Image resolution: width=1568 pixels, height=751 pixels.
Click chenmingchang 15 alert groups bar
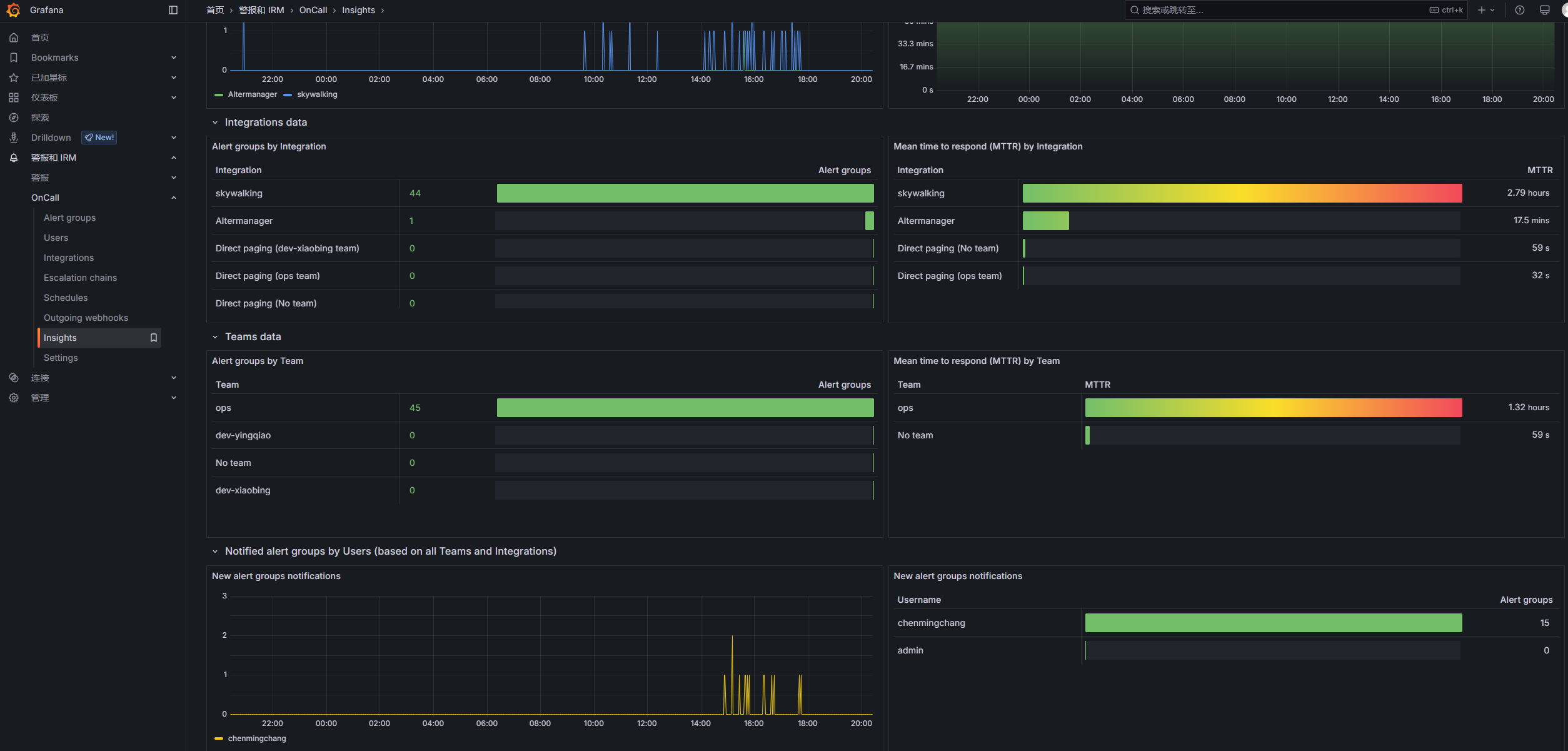pyautogui.click(x=1274, y=623)
